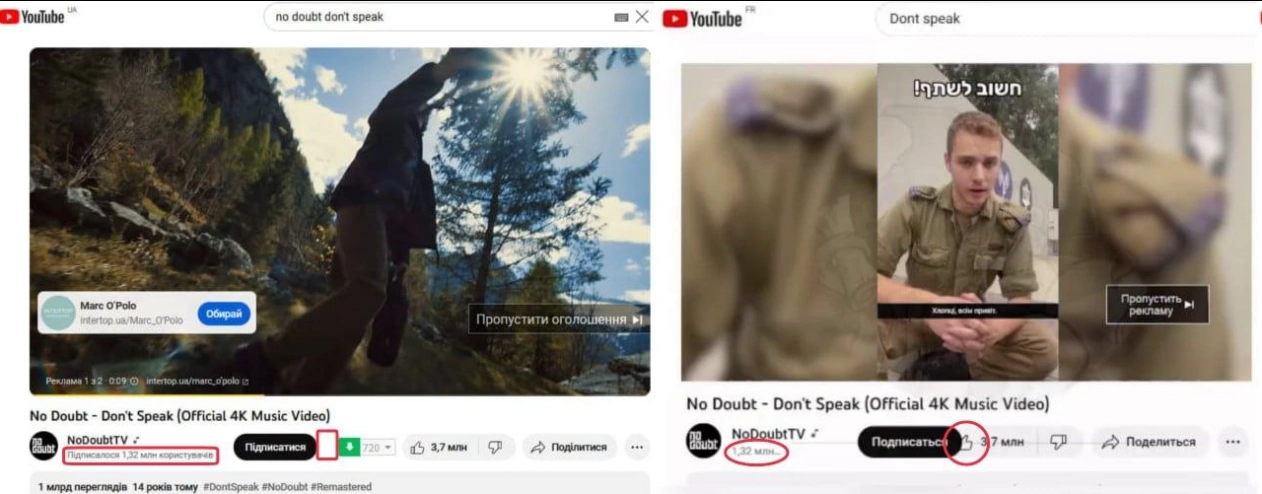
Task: Click the soldier ad video on the FR page
Action: coord(966,222)
